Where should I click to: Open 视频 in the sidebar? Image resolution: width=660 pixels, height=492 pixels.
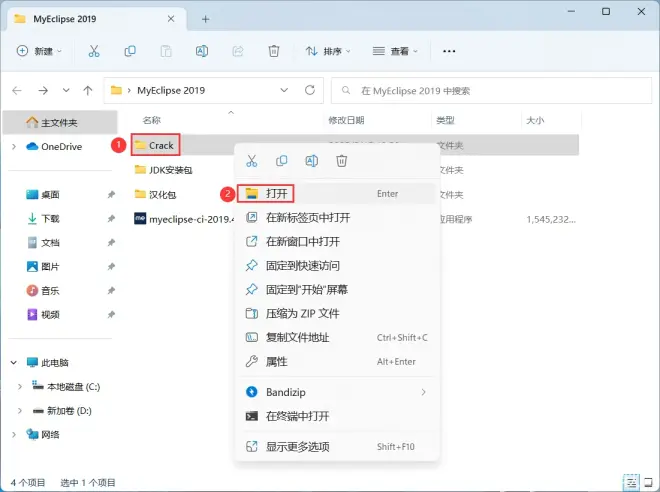point(51,314)
